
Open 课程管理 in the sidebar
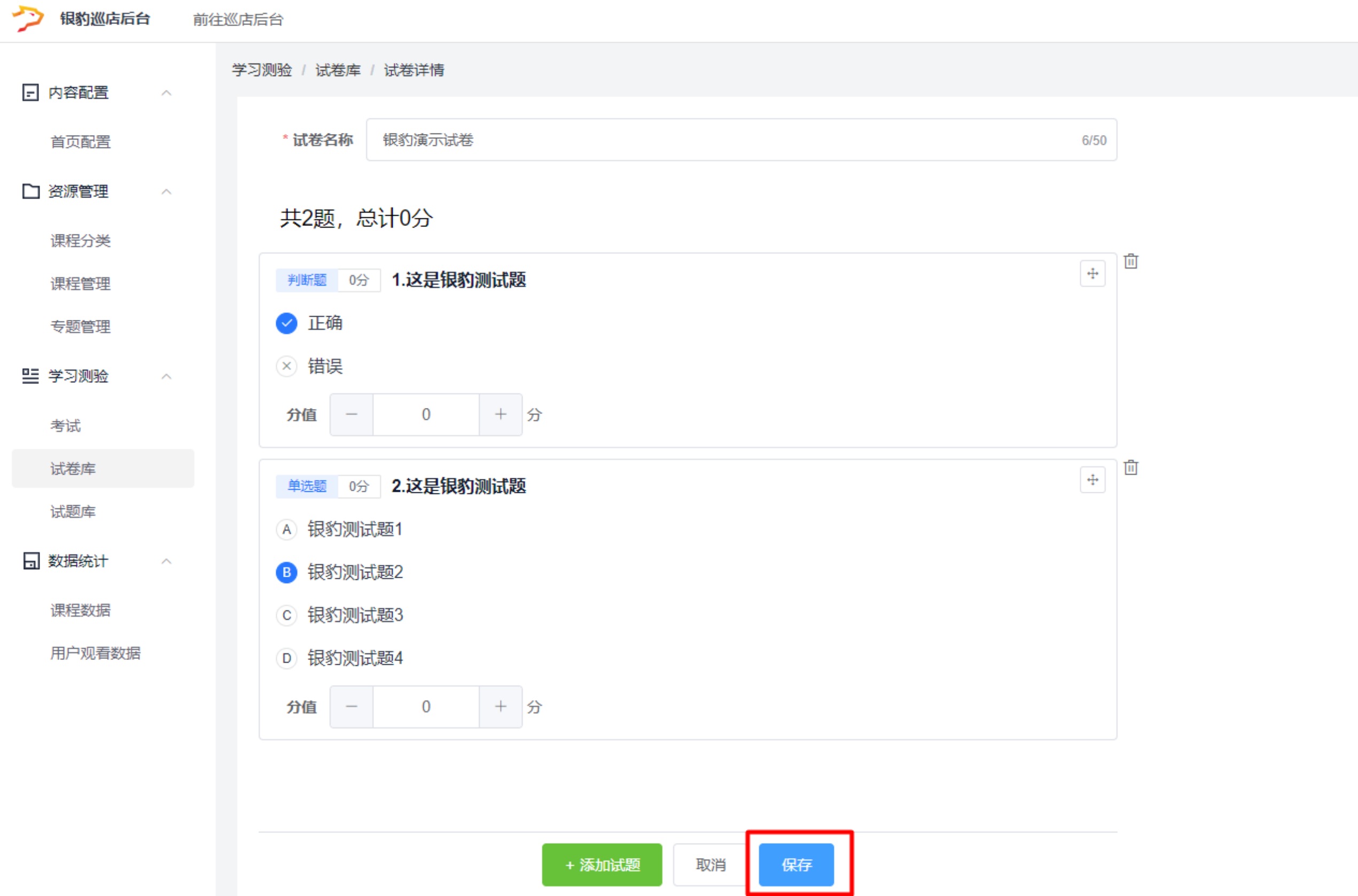click(80, 284)
